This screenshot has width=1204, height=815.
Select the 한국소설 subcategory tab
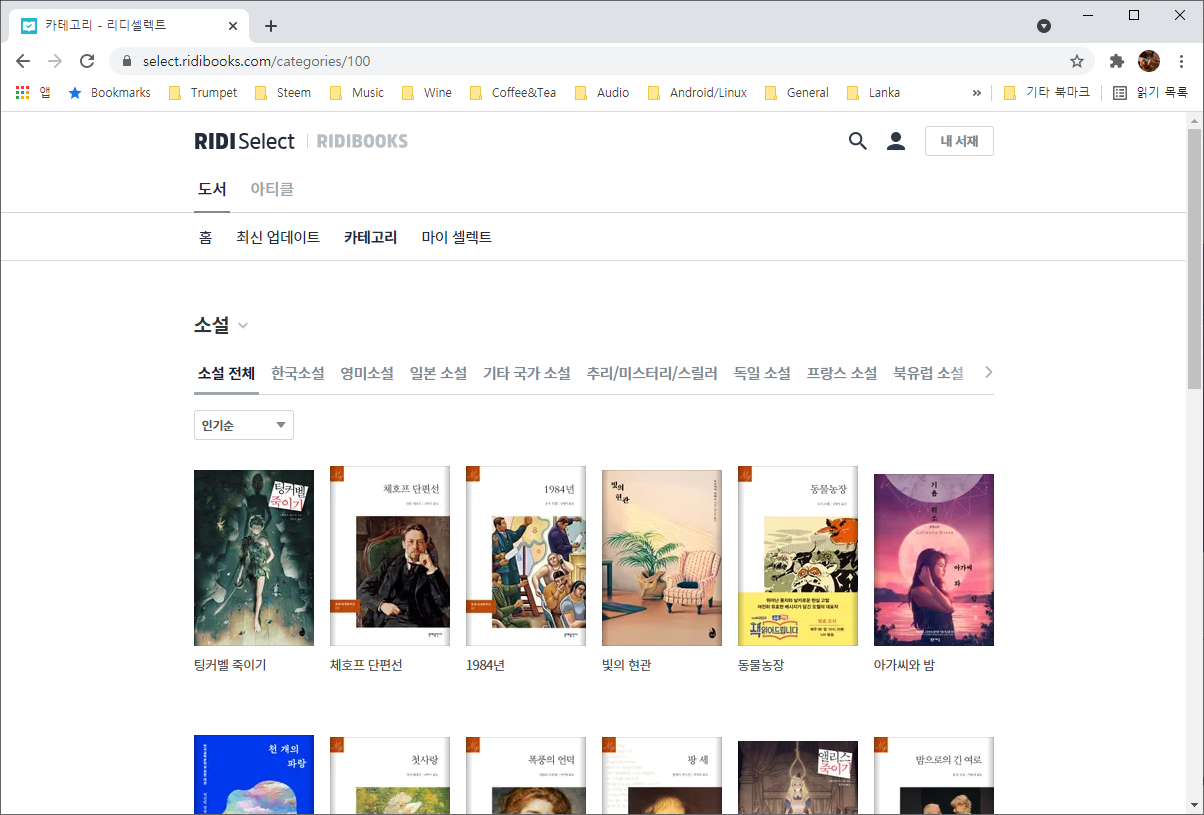click(x=298, y=373)
